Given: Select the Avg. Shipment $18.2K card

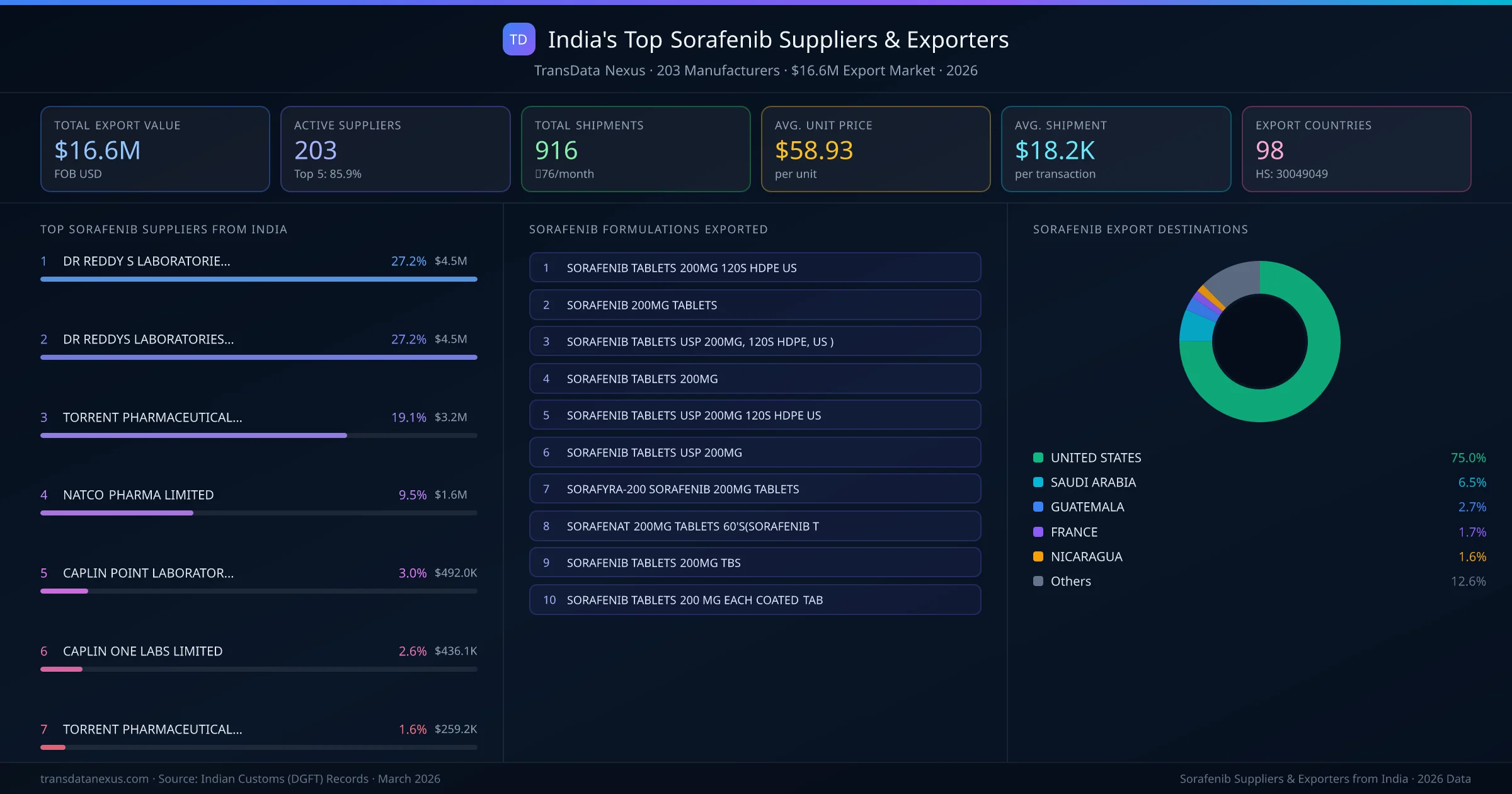Looking at the screenshot, I should point(1116,149).
